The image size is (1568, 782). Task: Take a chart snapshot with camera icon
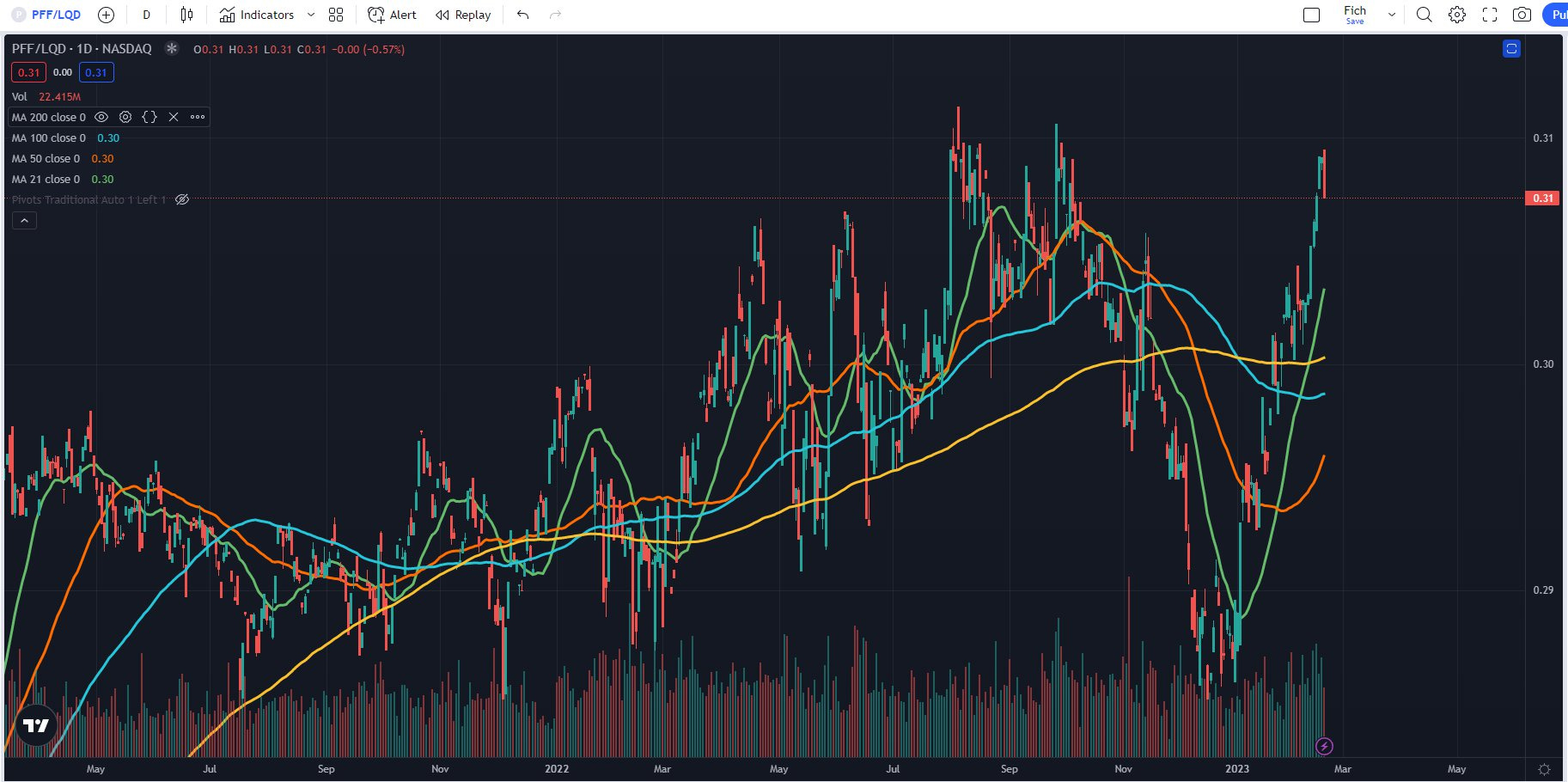pos(1522,15)
